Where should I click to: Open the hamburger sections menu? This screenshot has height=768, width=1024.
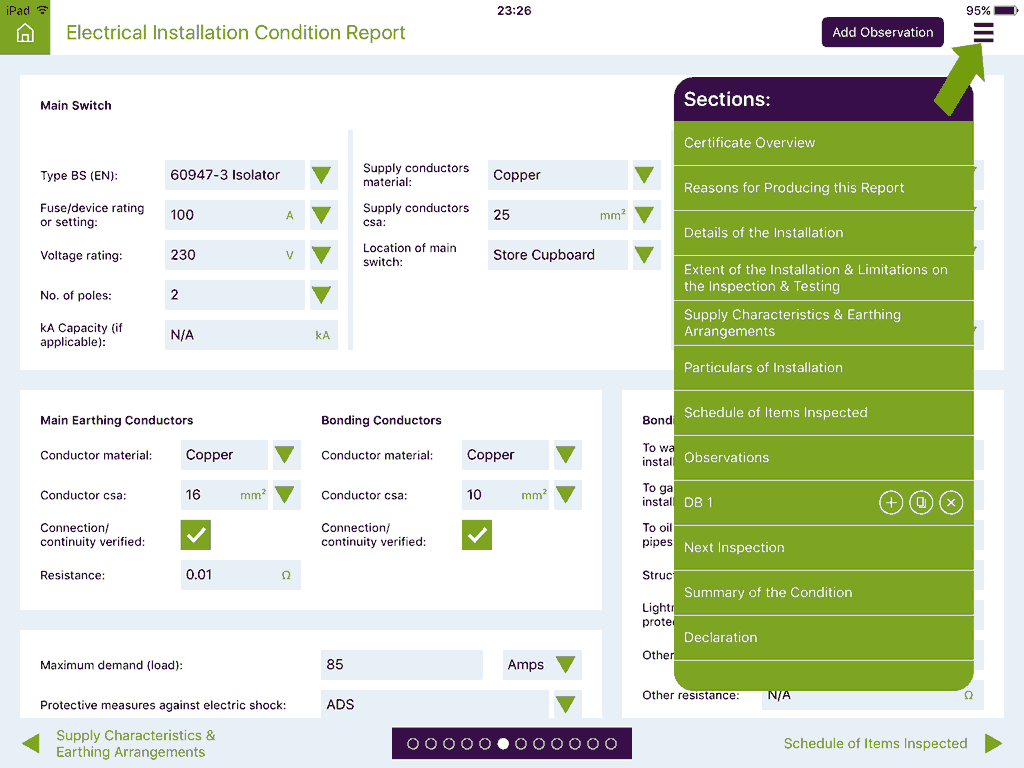[x=983, y=33]
